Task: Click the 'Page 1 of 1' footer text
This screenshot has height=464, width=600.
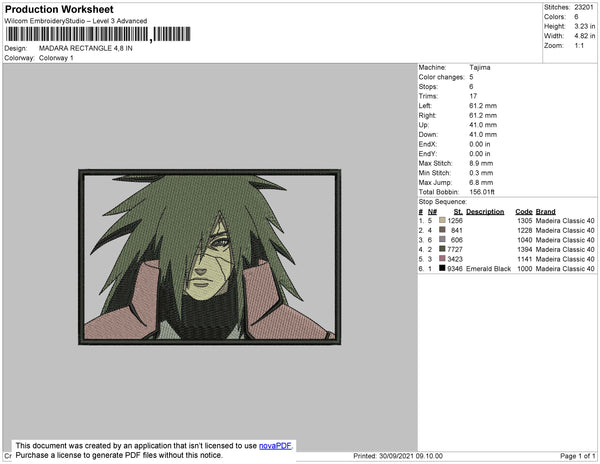Action: (577, 456)
